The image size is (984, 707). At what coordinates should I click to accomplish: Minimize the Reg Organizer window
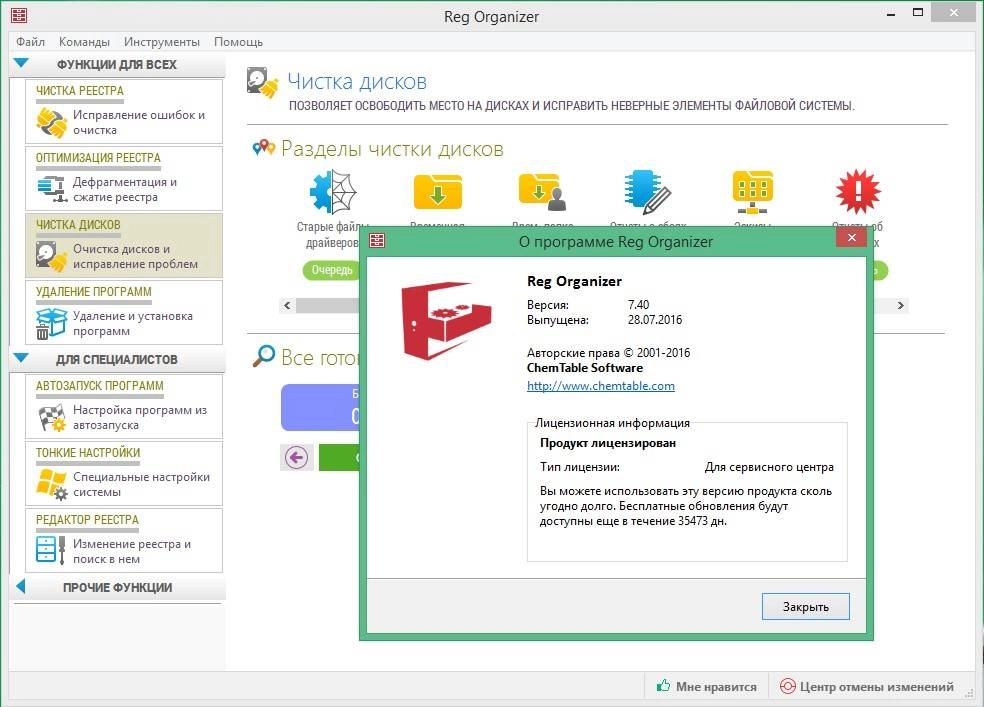pos(890,13)
